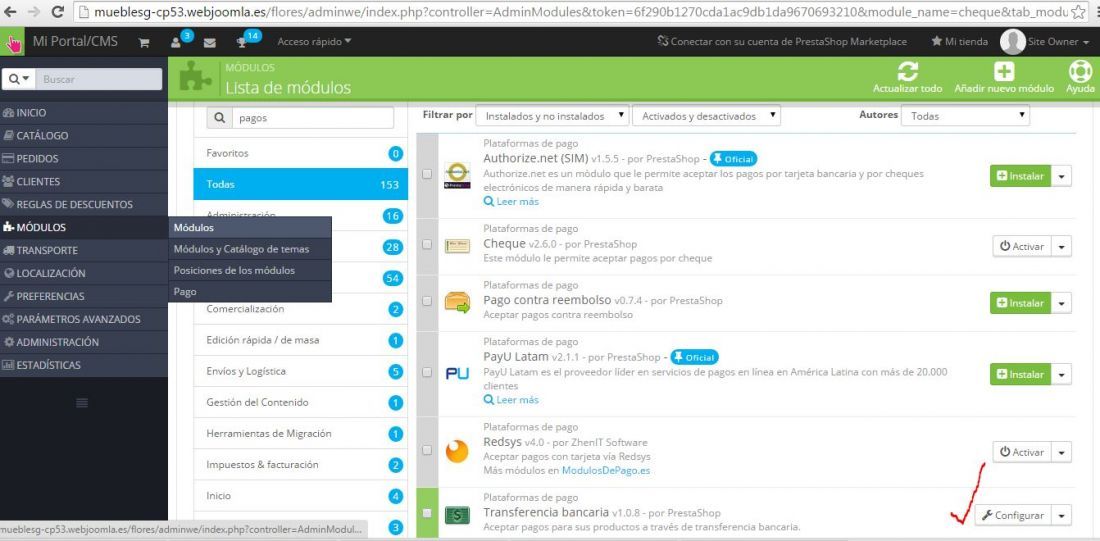Open TRANSPORTE in the sidebar

tap(84, 251)
